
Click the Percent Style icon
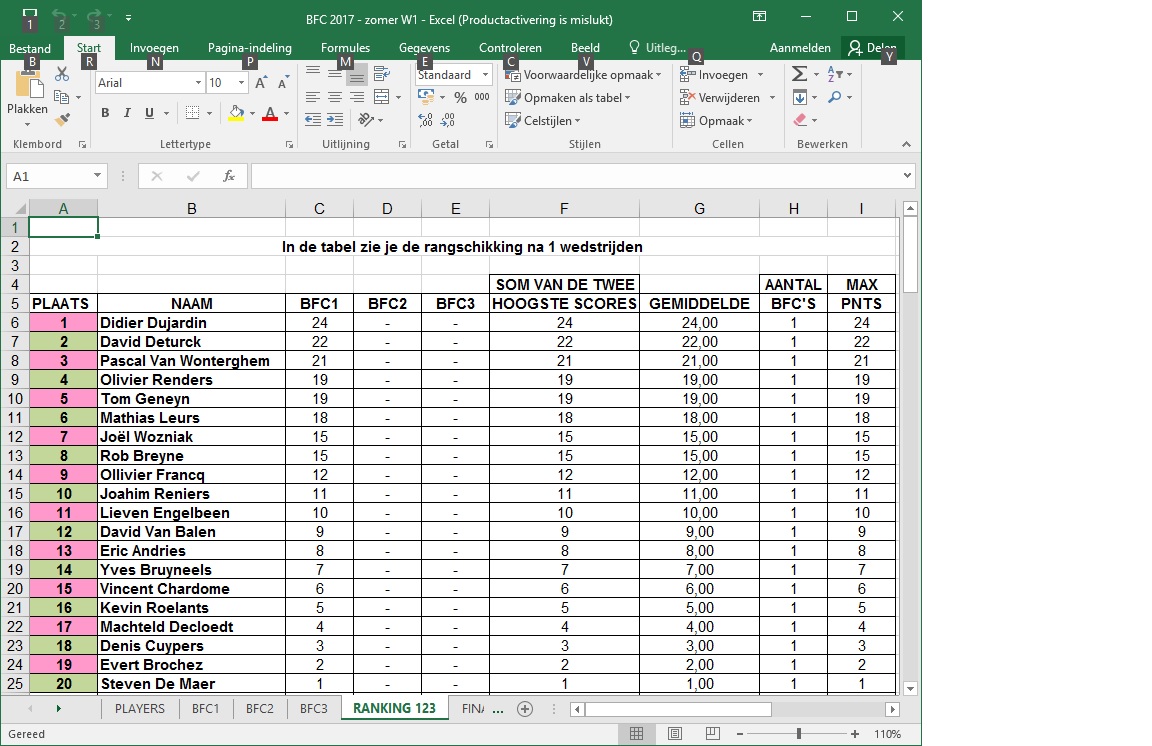pyautogui.click(x=460, y=97)
